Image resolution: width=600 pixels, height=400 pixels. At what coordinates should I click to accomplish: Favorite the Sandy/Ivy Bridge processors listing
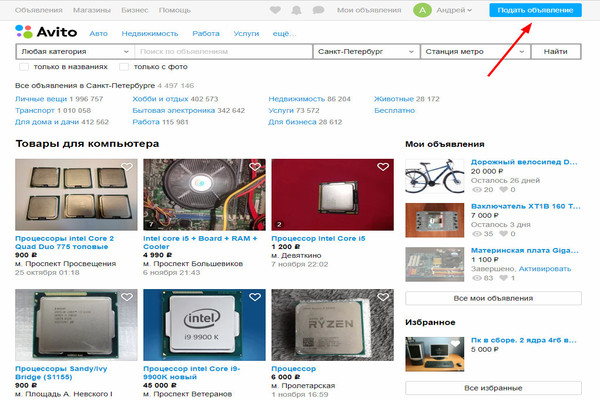[x=127, y=297]
